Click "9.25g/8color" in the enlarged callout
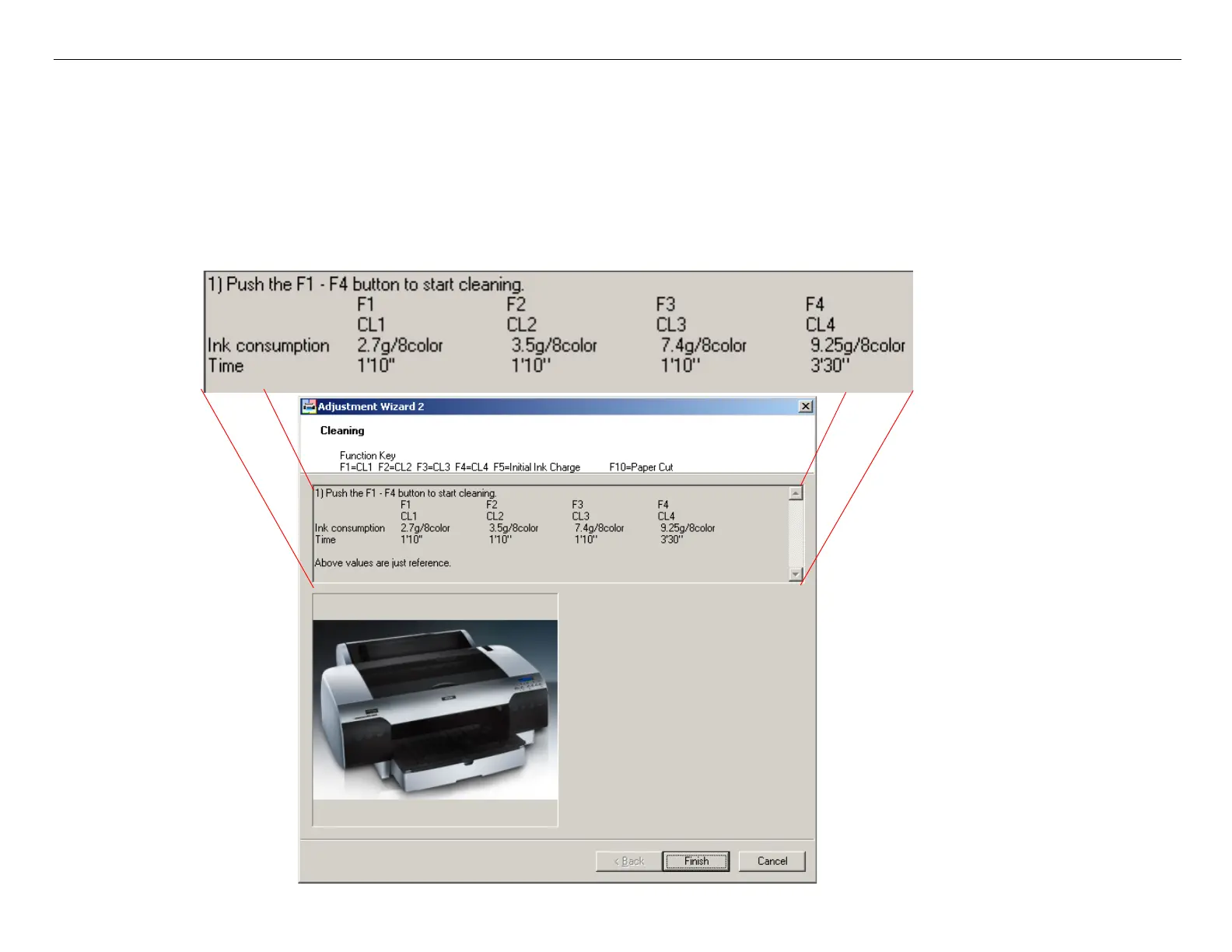Viewport: 1232px width, 952px height. point(858,345)
